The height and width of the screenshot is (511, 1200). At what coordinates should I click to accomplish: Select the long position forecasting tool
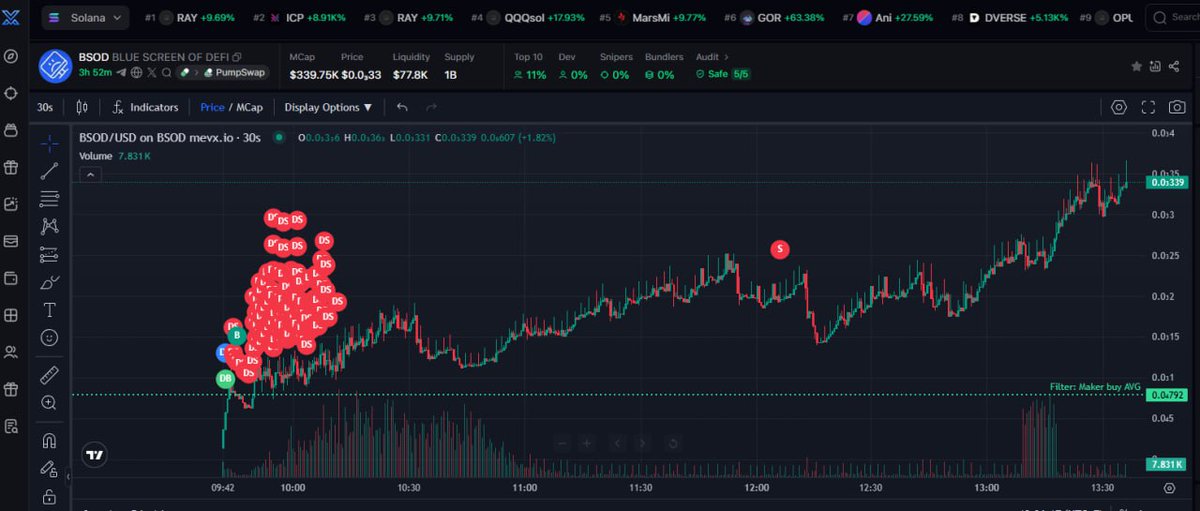[49, 254]
